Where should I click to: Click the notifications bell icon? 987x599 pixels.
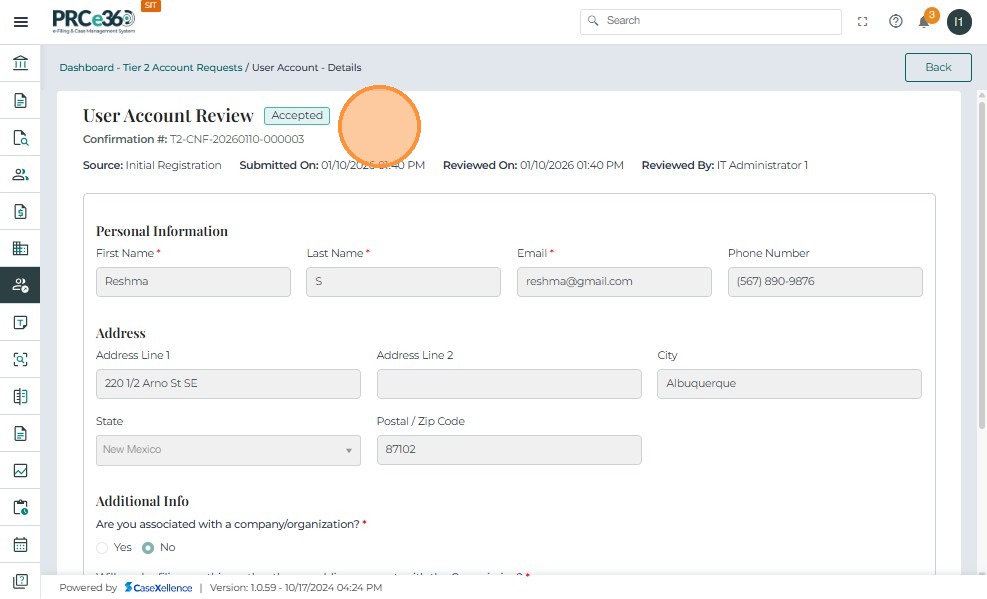click(x=924, y=22)
